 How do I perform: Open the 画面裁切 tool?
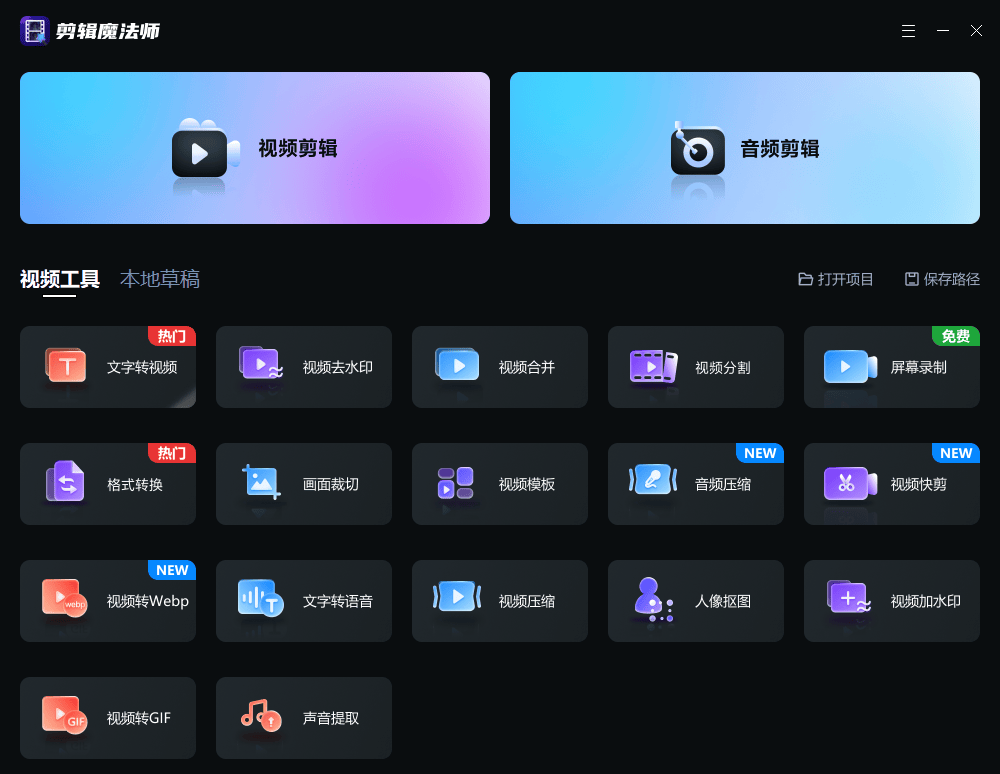coord(303,484)
